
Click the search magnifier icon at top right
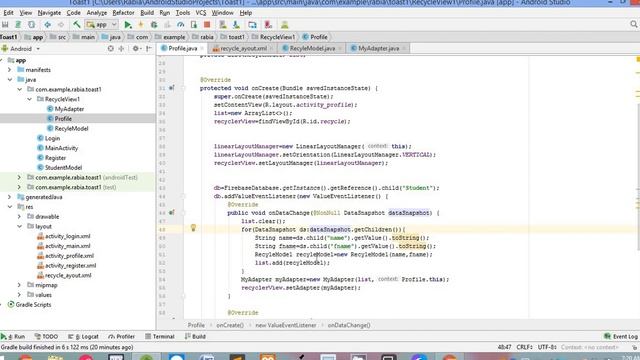tap(633, 25)
